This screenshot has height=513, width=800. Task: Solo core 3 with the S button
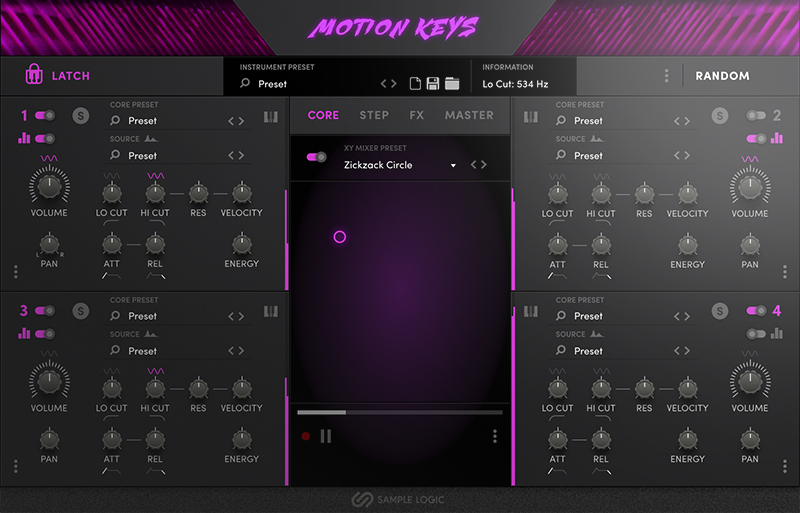coord(81,311)
